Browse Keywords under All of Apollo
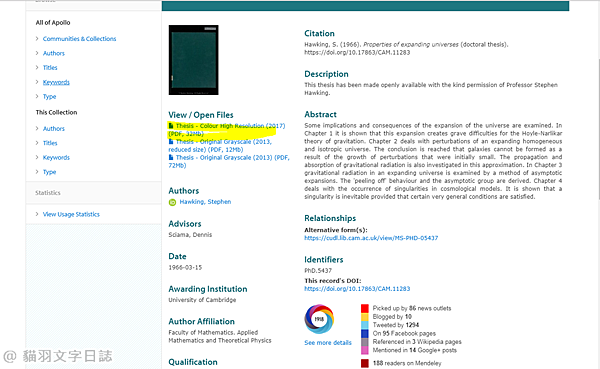 [56, 82]
